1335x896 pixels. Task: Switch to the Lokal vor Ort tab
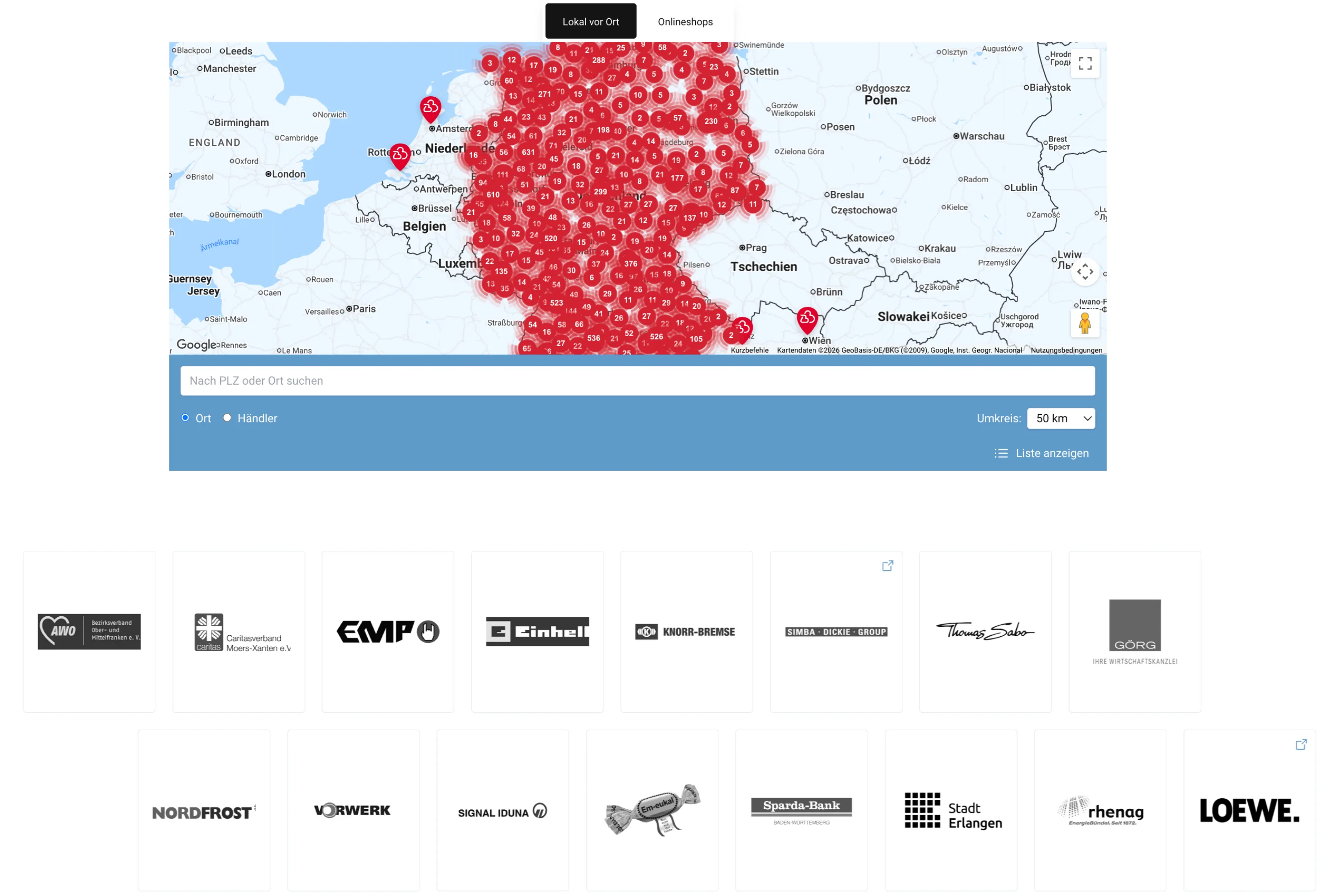point(591,22)
